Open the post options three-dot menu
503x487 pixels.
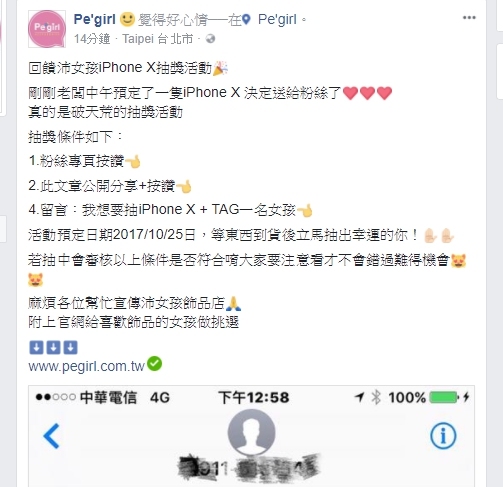click(x=469, y=18)
